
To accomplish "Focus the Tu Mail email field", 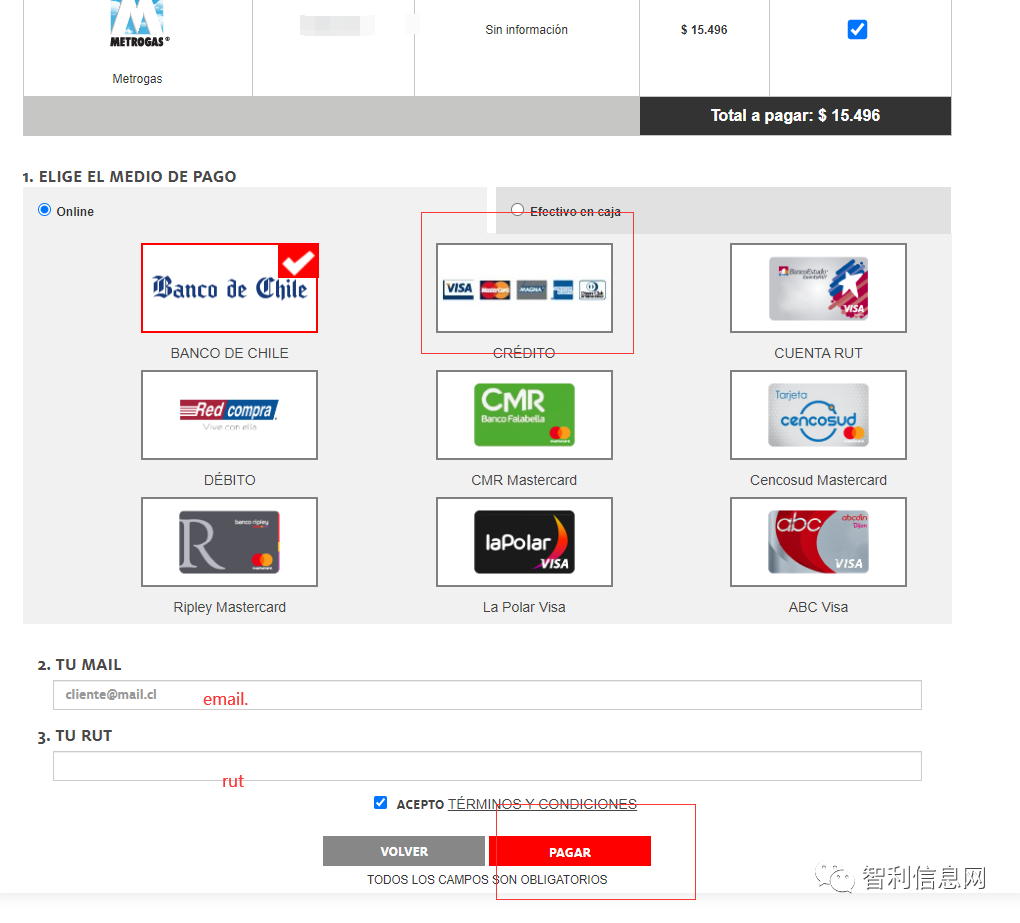I will [487, 695].
